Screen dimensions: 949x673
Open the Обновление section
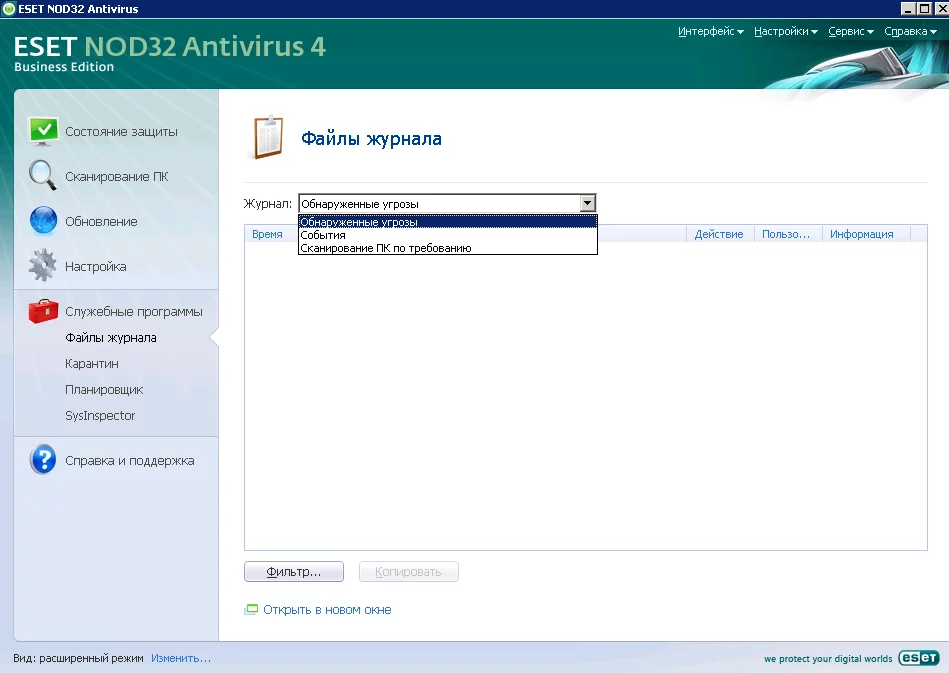(x=101, y=222)
